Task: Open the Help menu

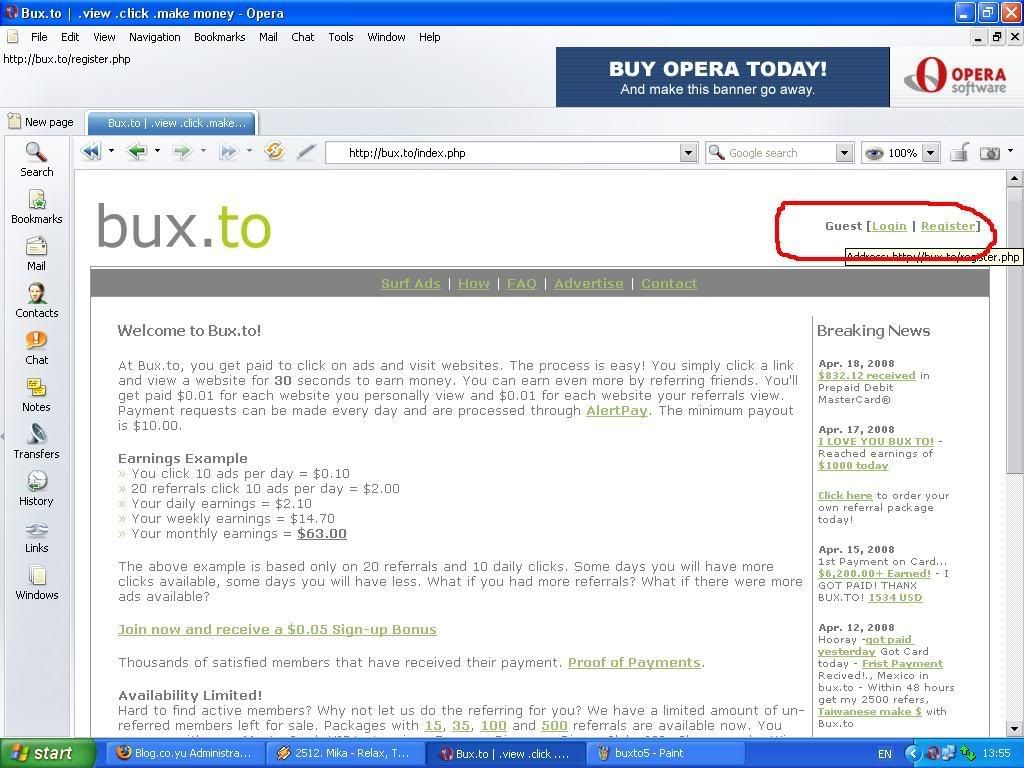Action: coord(429,37)
